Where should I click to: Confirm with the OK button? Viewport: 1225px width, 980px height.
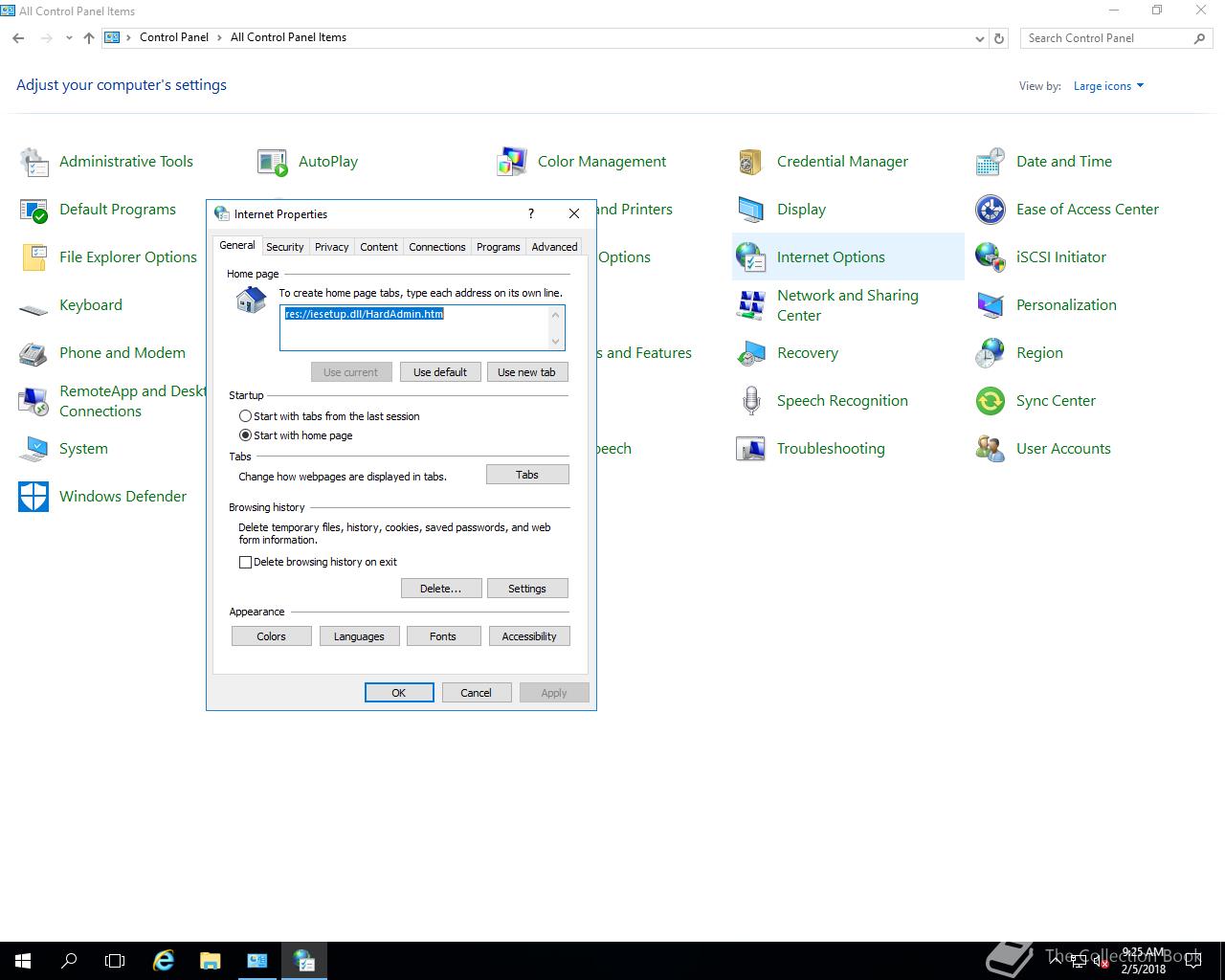point(399,693)
